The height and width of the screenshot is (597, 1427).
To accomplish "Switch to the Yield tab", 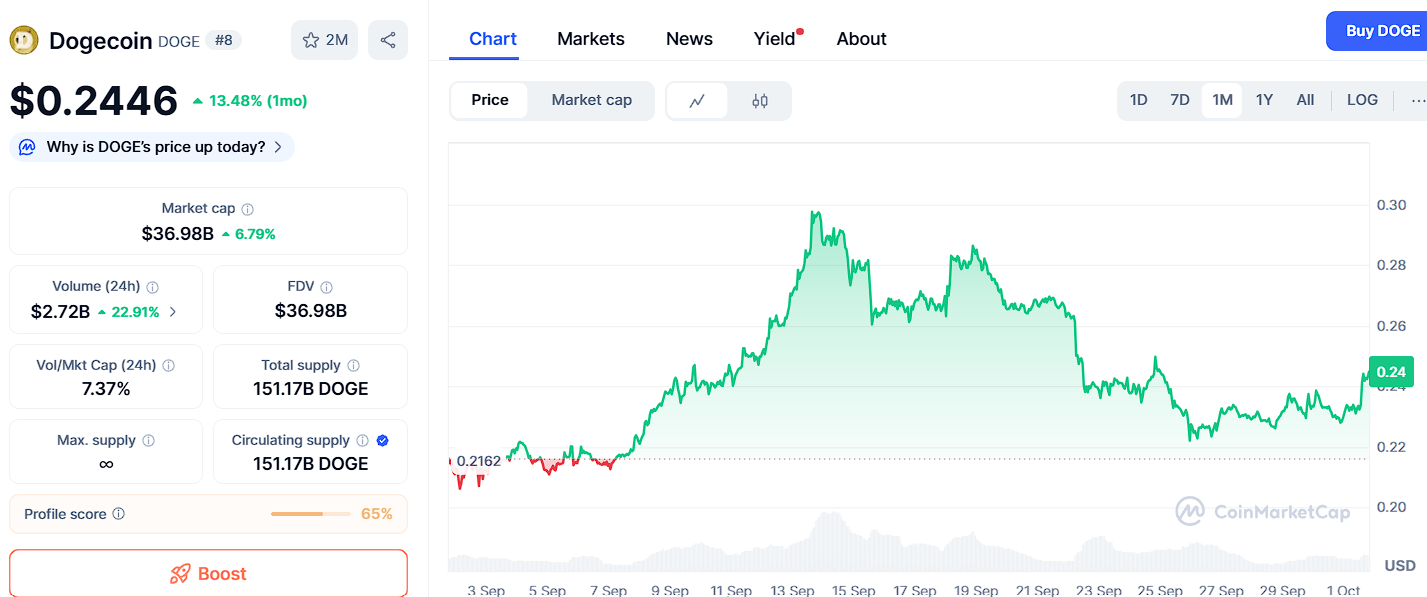I will 774,39.
